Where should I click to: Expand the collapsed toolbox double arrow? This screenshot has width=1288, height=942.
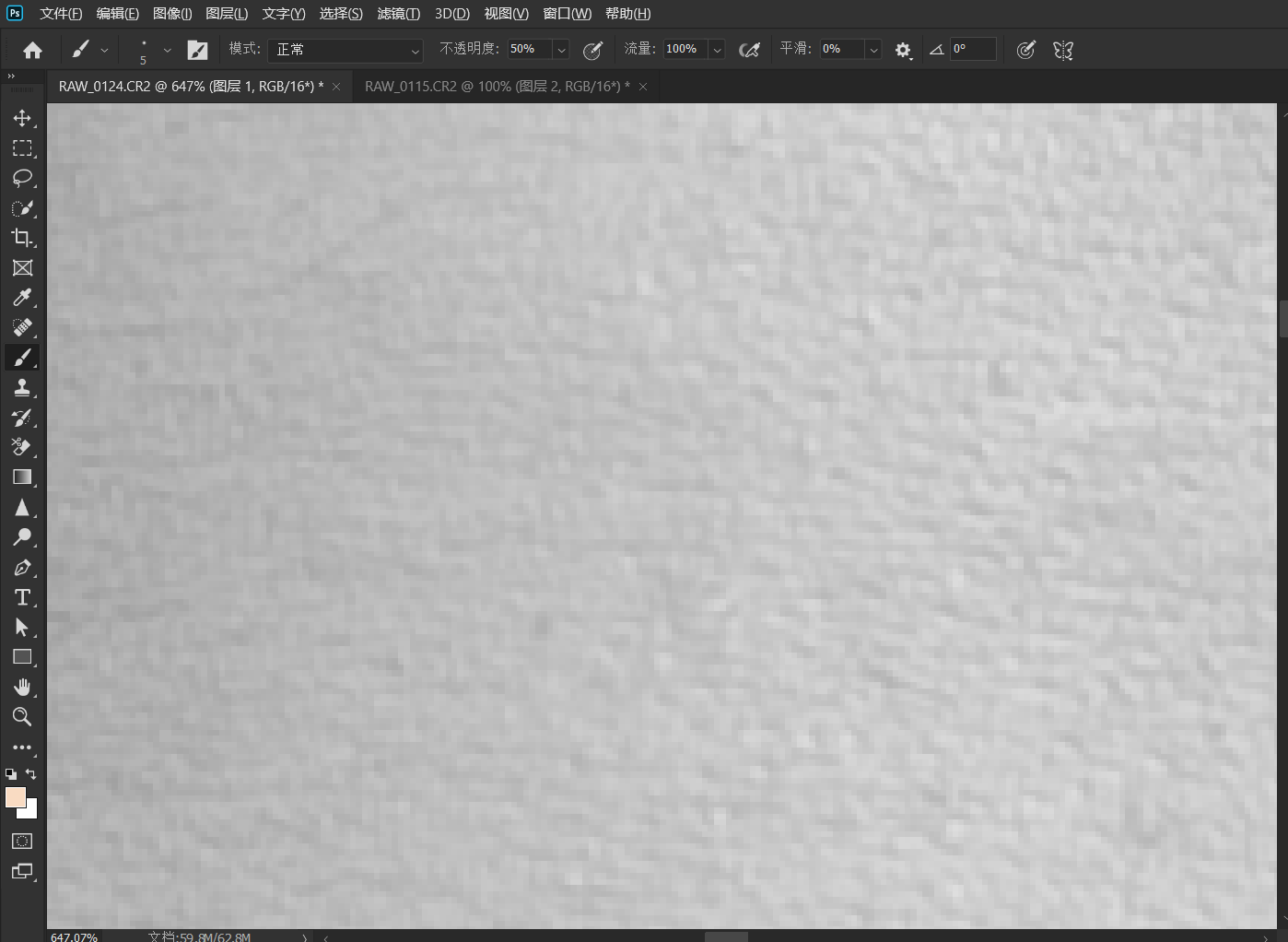click(11, 77)
